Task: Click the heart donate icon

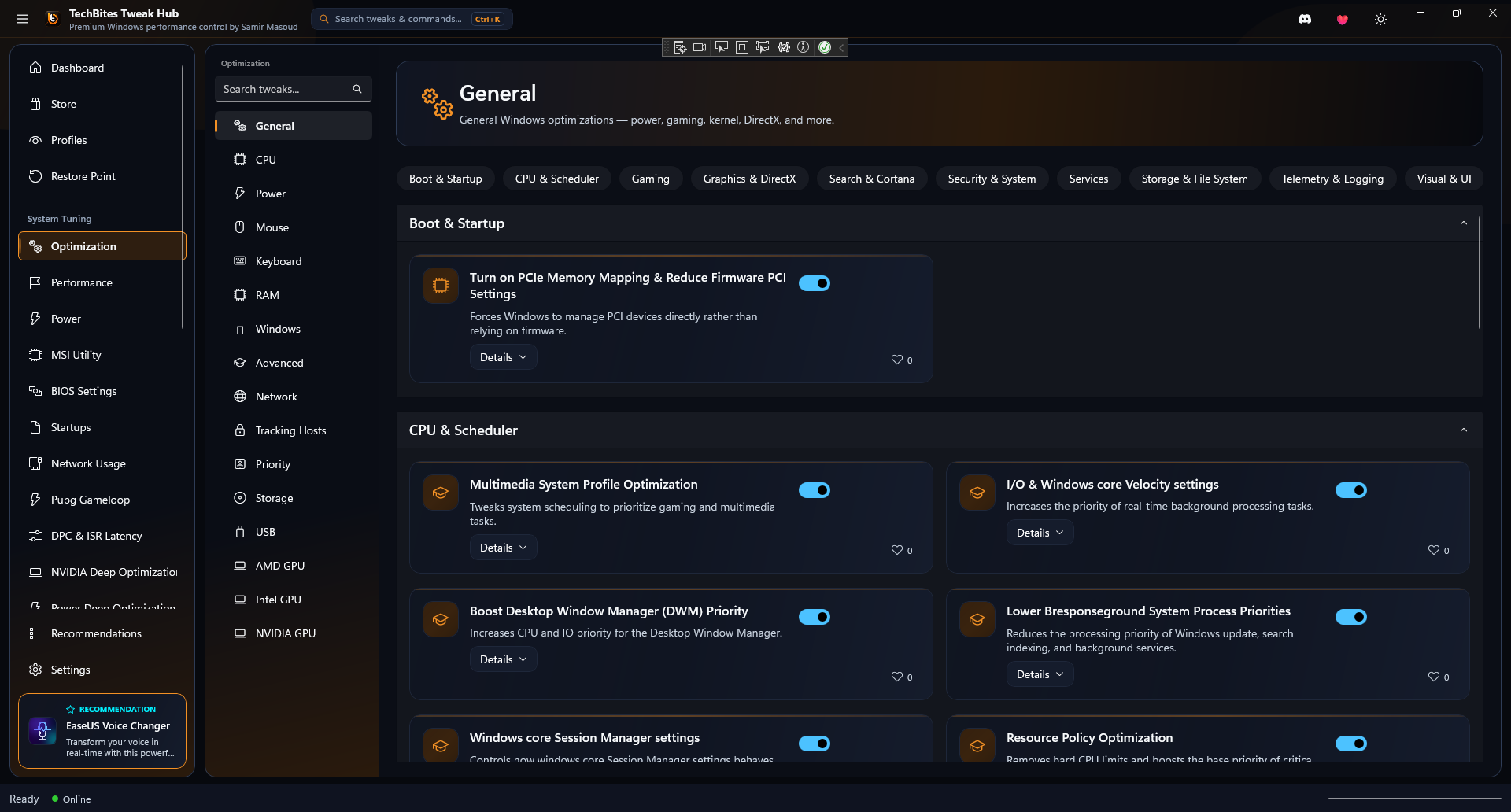Action: [1343, 20]
